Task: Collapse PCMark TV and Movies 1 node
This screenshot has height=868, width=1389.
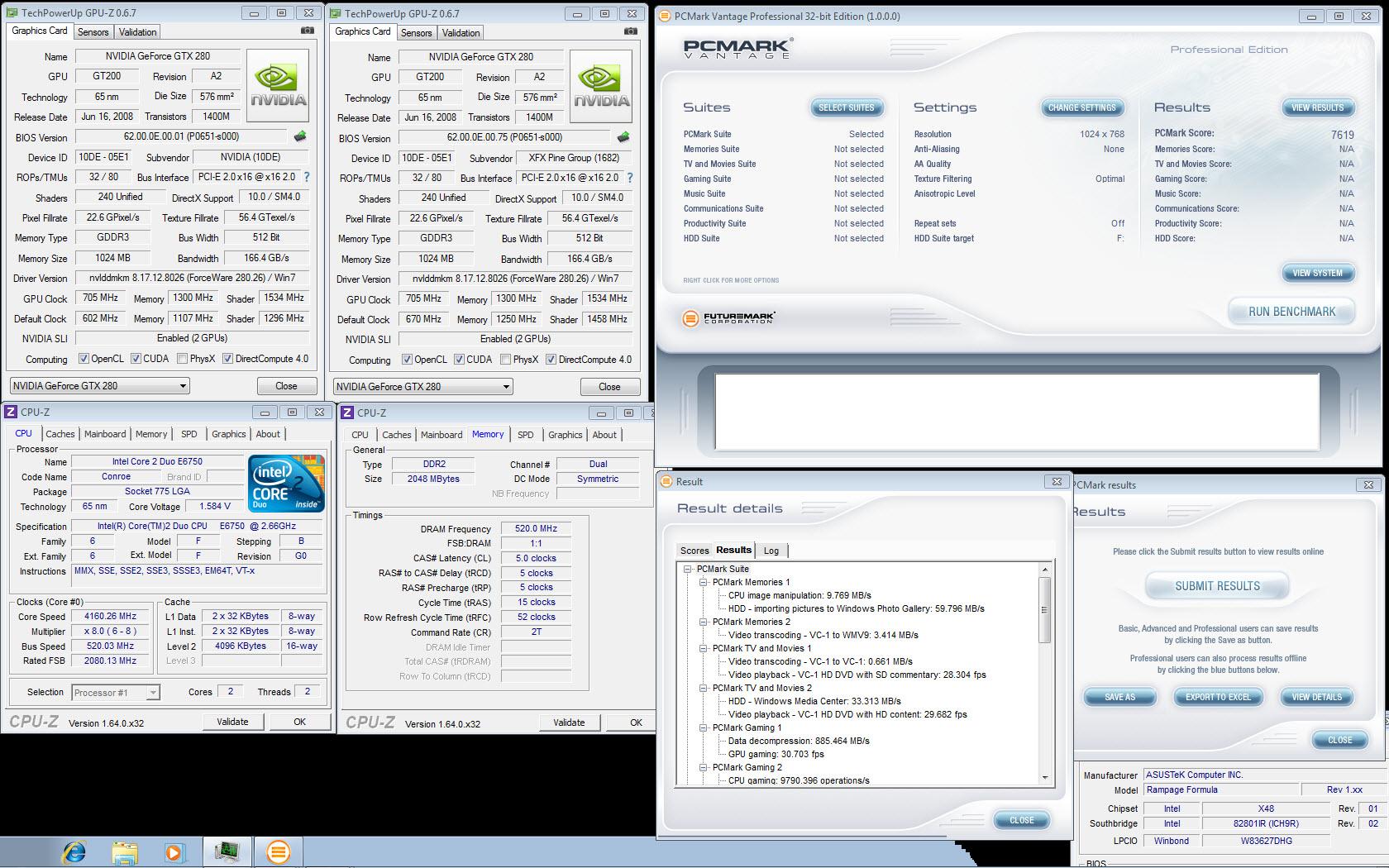Action: coord(703,648)
